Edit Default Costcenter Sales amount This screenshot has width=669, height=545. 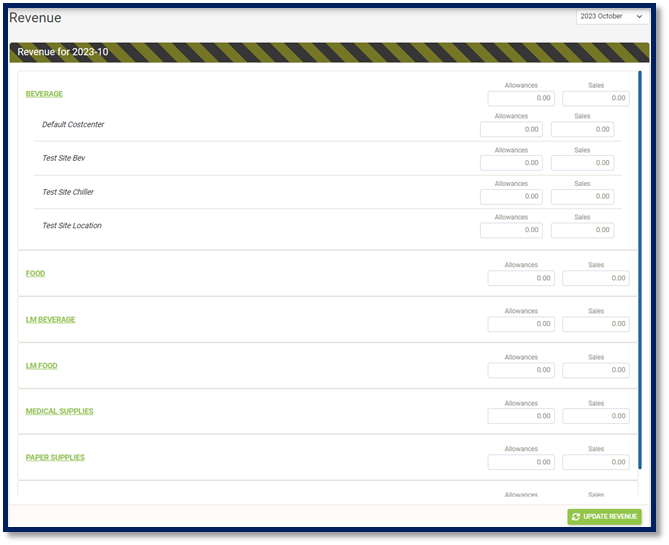pos(582,129)
